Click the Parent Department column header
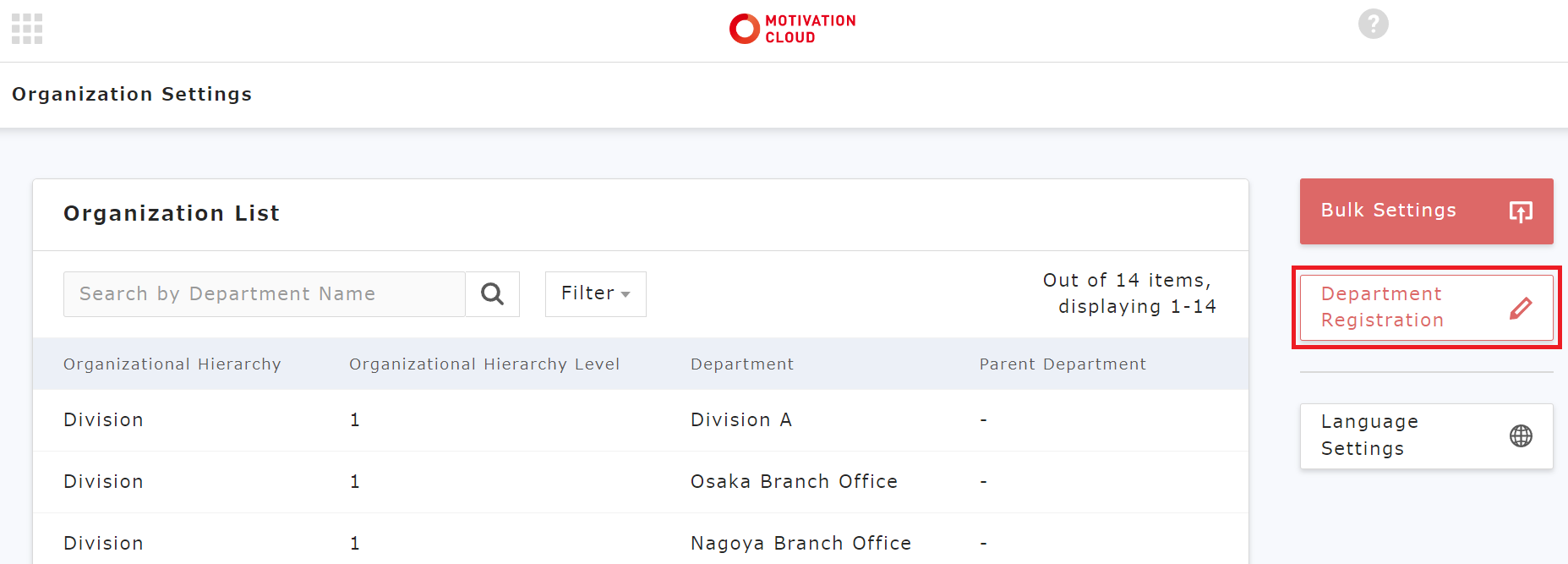Screen dimensions: 1568x564 [x=1063, y=364]
